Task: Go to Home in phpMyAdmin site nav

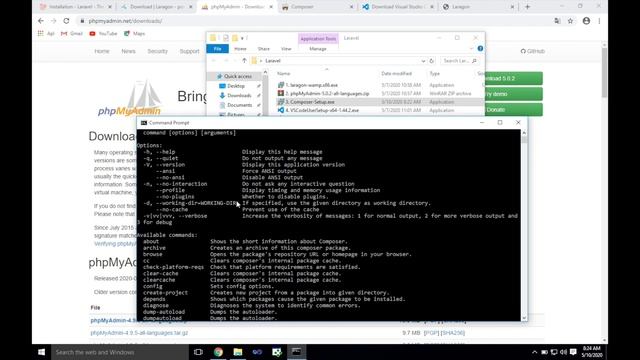Action: tap(102, 51)
